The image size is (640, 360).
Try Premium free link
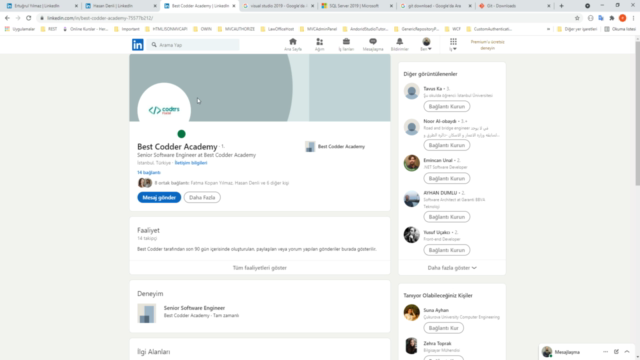487,45
